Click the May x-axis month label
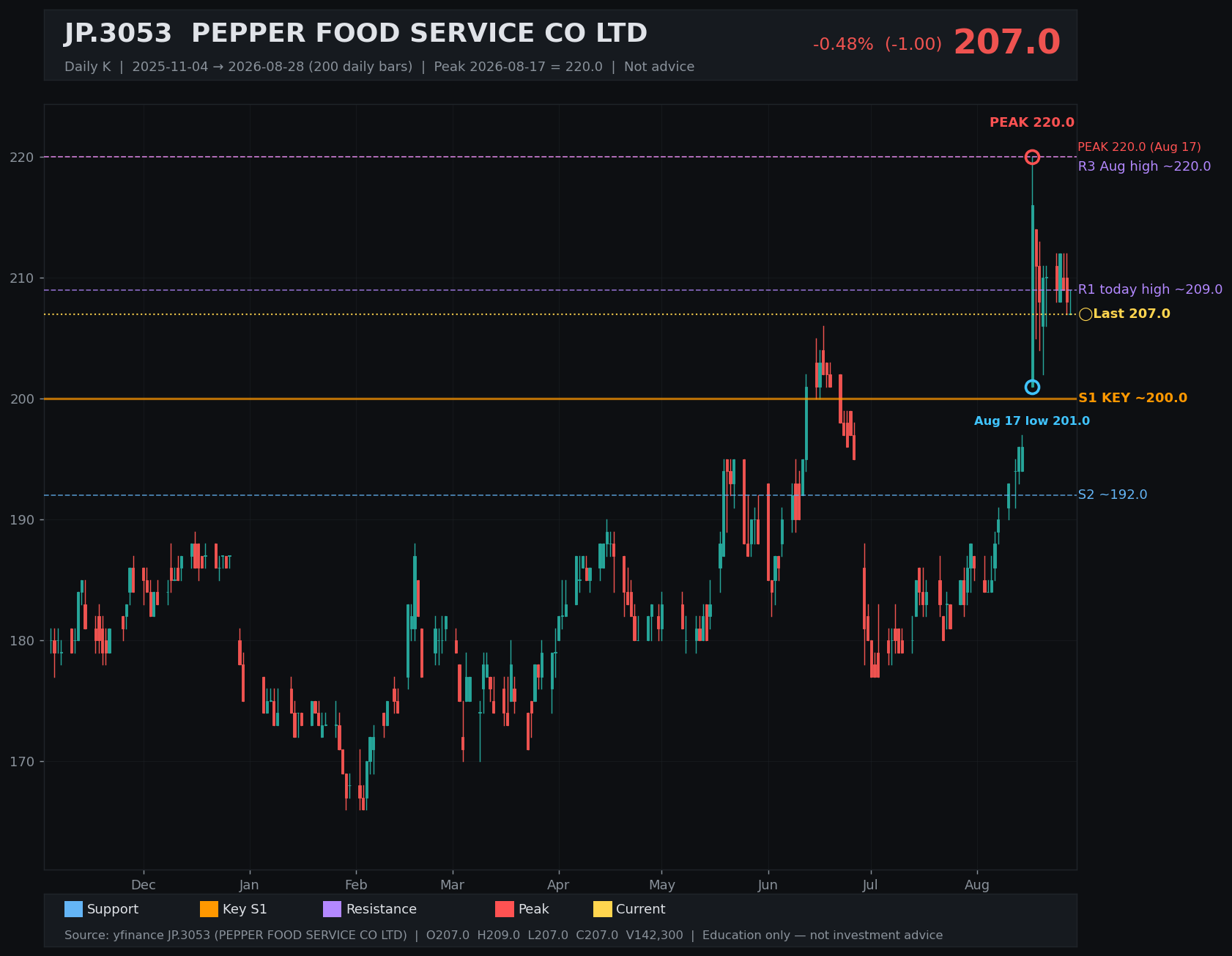The image size is (1232, 956). point(662,885)
